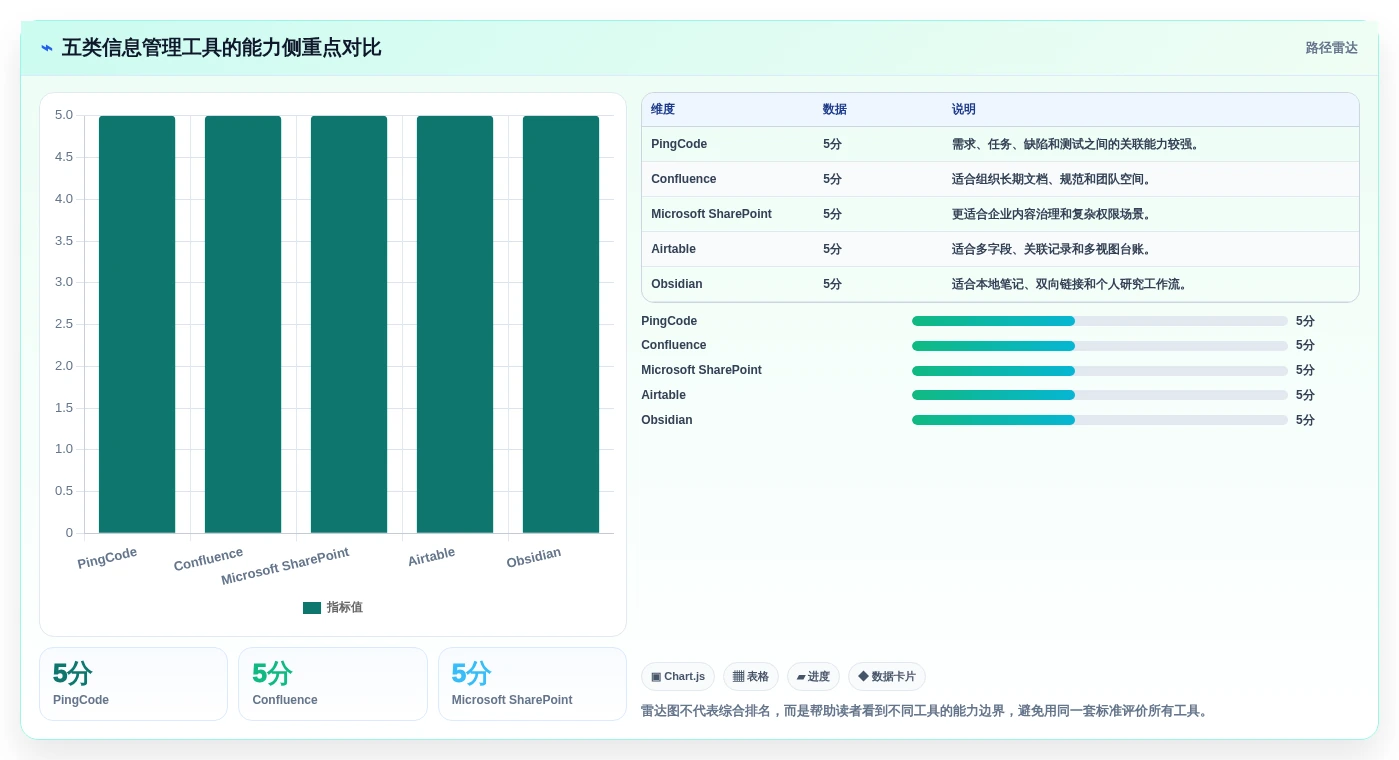Screen dimensions: 1399x760
Task: Select the 数据卡片 tag chip
Action: [x=887, y=677]
